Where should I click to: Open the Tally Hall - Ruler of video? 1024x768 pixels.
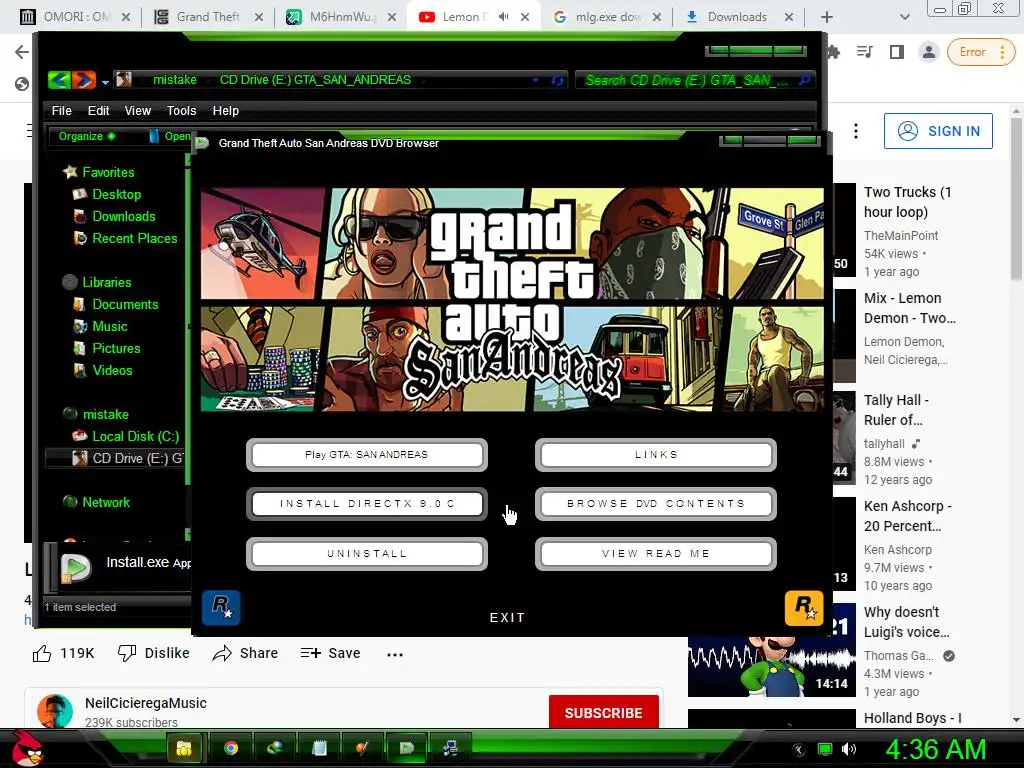tap(895, 409)
